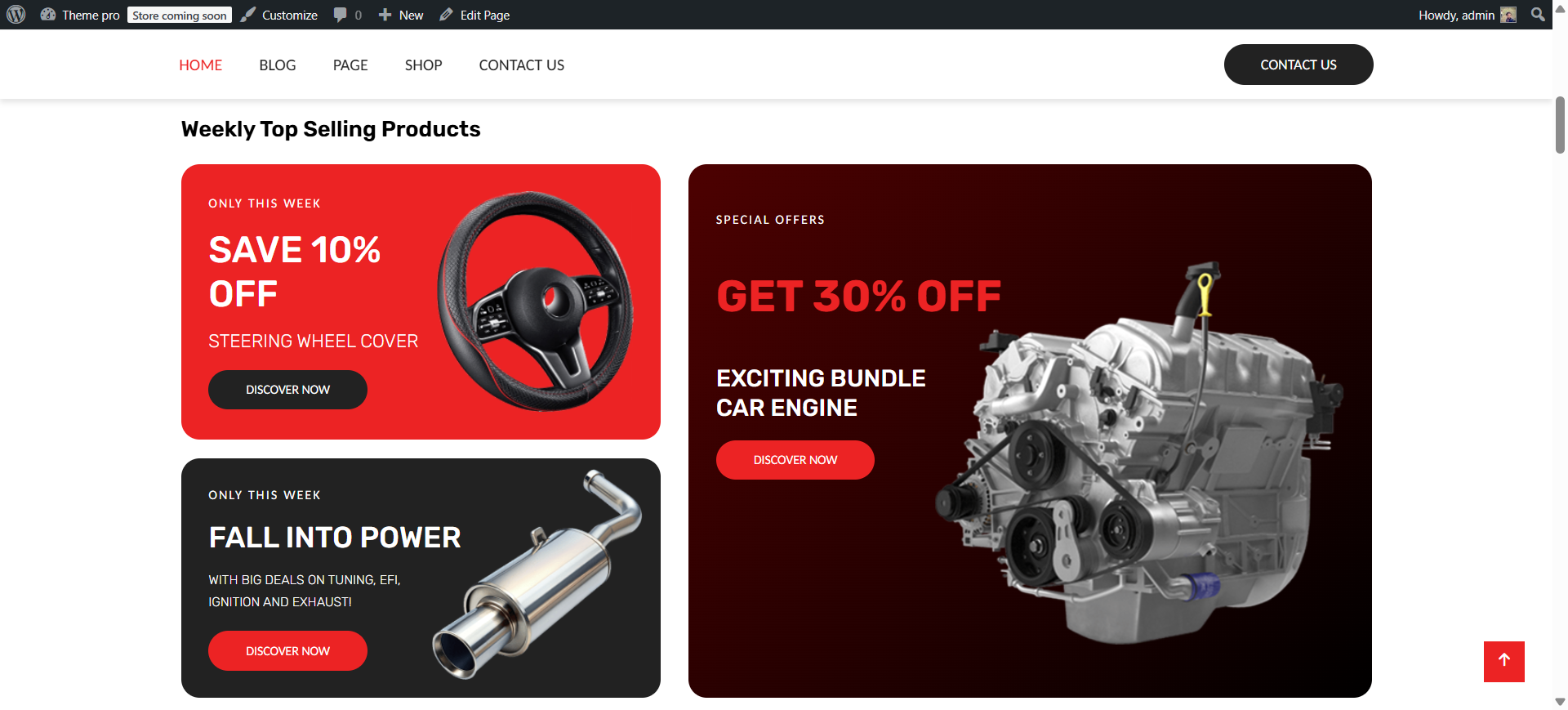Discover the steering wheel cover offer
The image size is (1568, 710).
pos(287,390)
